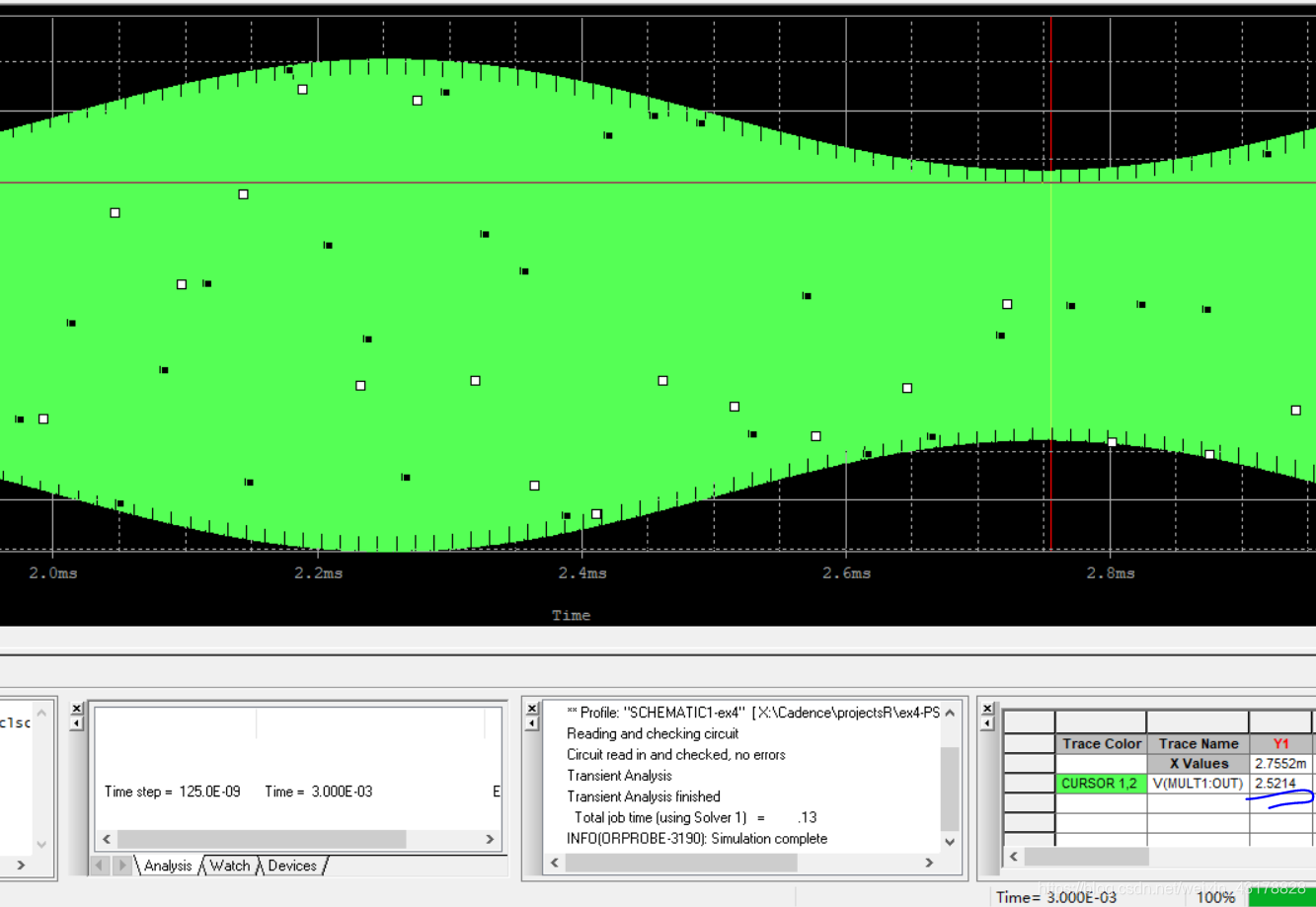Click the green progress bar in status bar
Screen dimensions: 1316x907
[x=1281, y=896]
